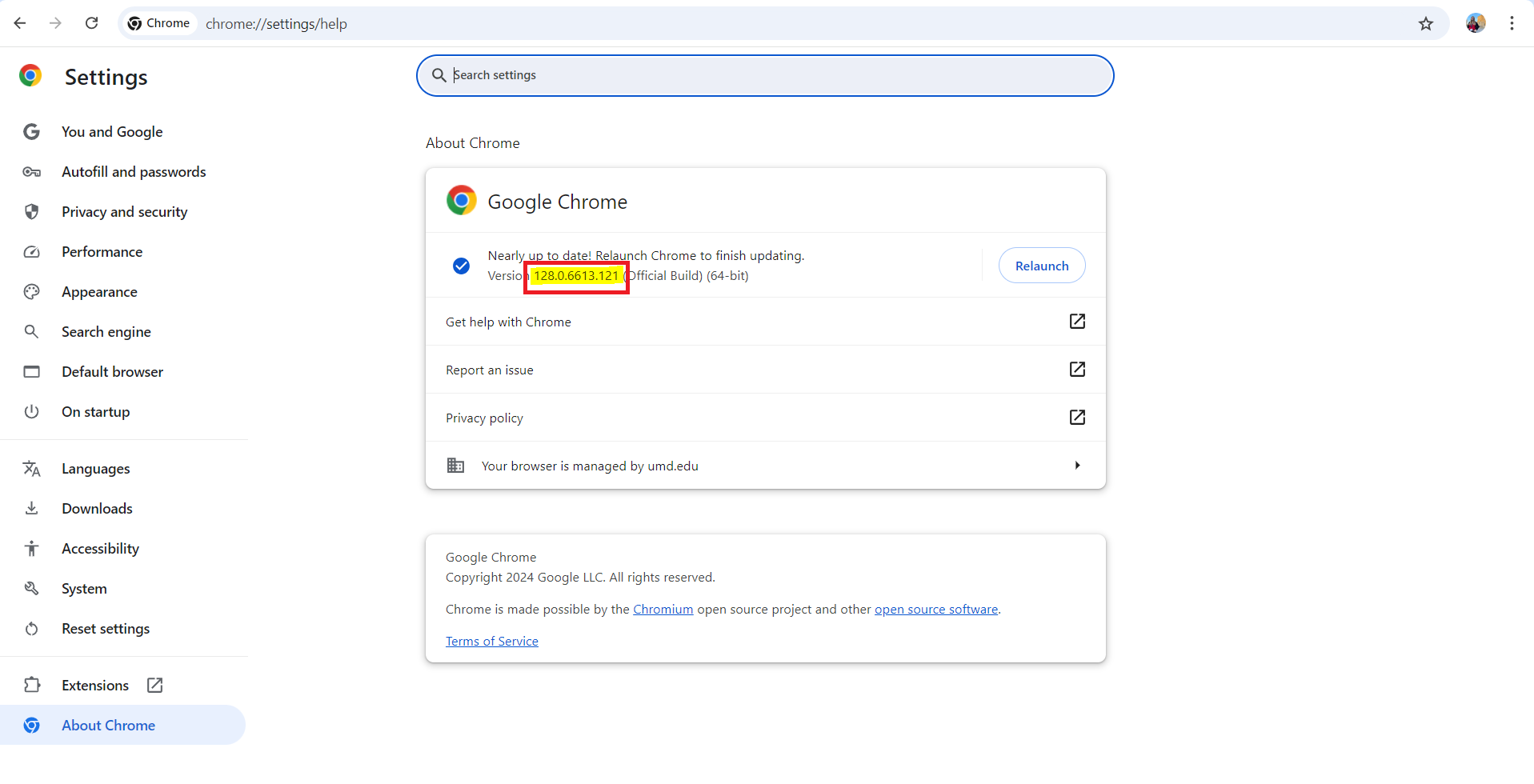Bookmark this page with the star icon
This screenshot has width=1534, height=784.
(1425, 24)
